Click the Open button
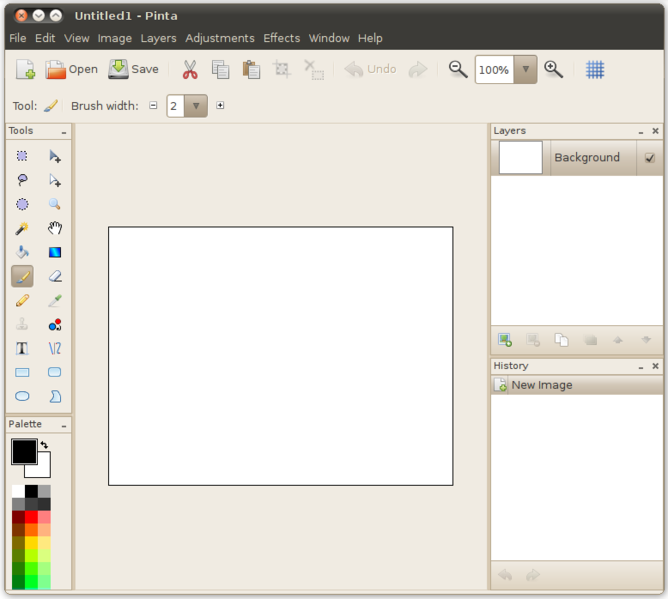668x599 pixels. (71, 70)
